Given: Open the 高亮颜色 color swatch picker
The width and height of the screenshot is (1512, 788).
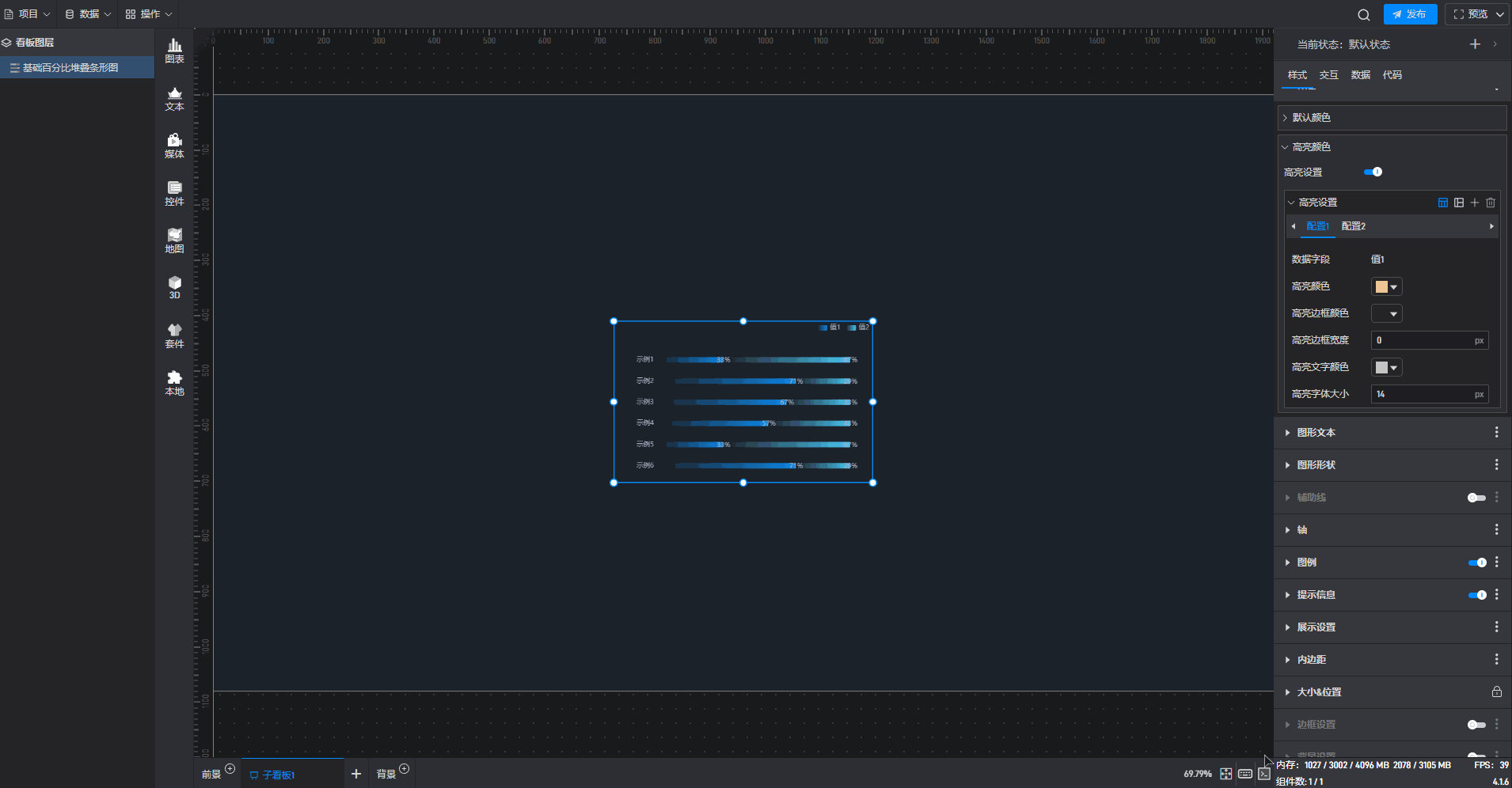Looking at the screenshot, I should 1386,287.
